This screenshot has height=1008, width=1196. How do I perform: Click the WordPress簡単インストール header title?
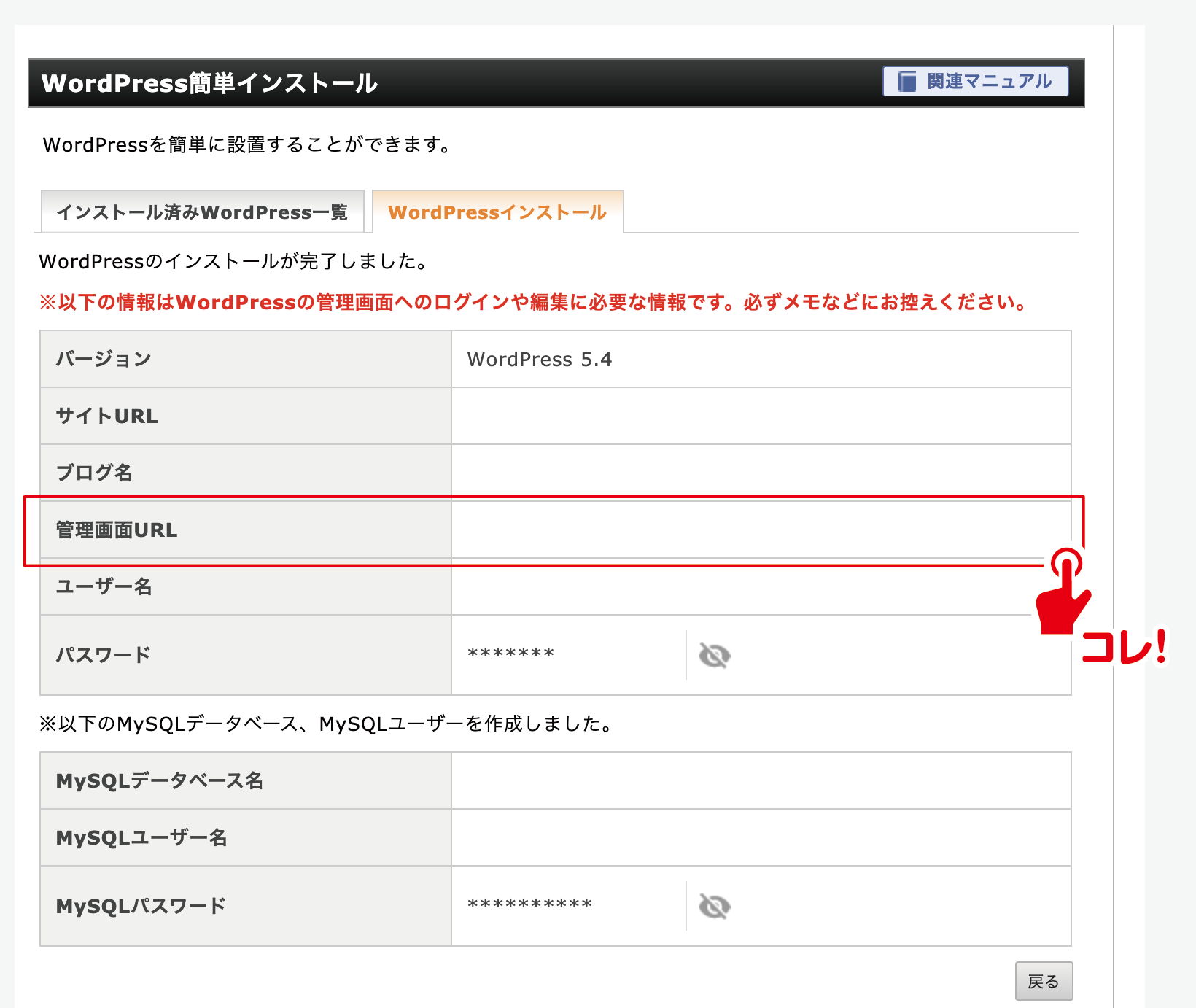[x=209, y=83]
